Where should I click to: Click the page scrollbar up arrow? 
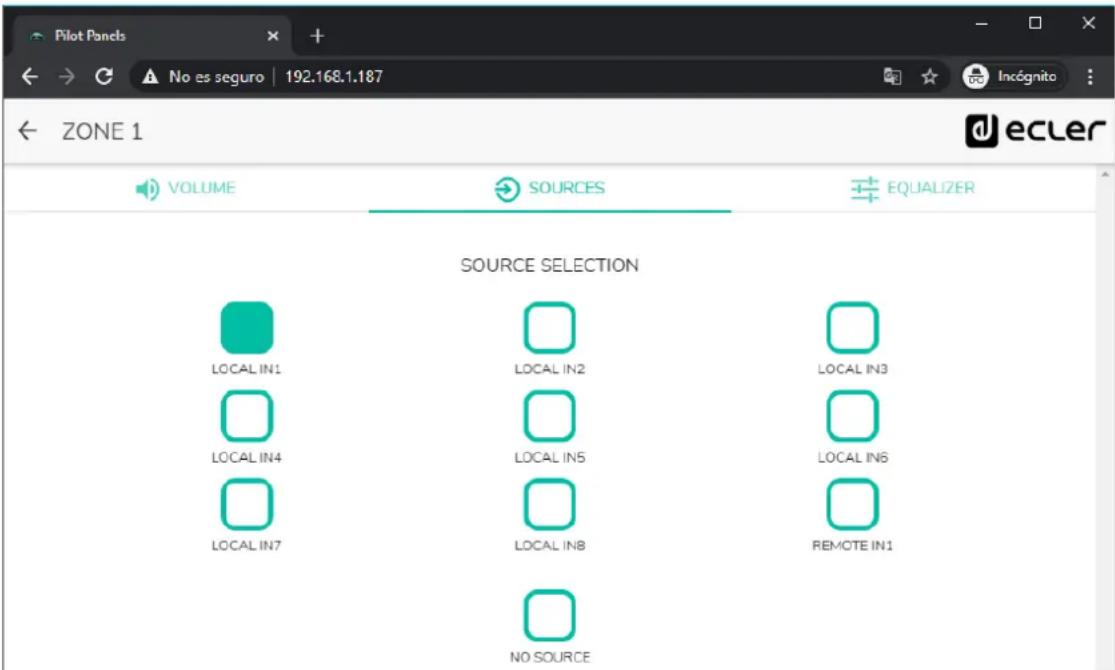[x=1105, y=175]
